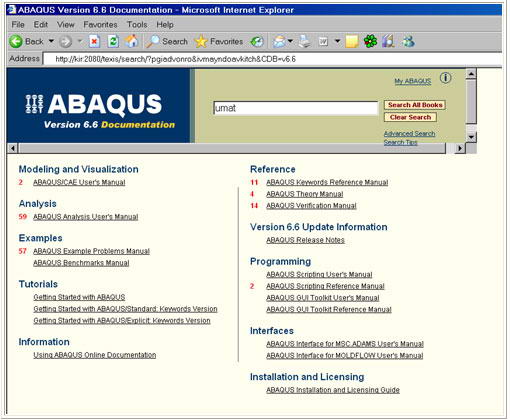This screenshot has height=420, width=510.
Task: Click the banner frame scroll-down arrow
Action: 471,137
